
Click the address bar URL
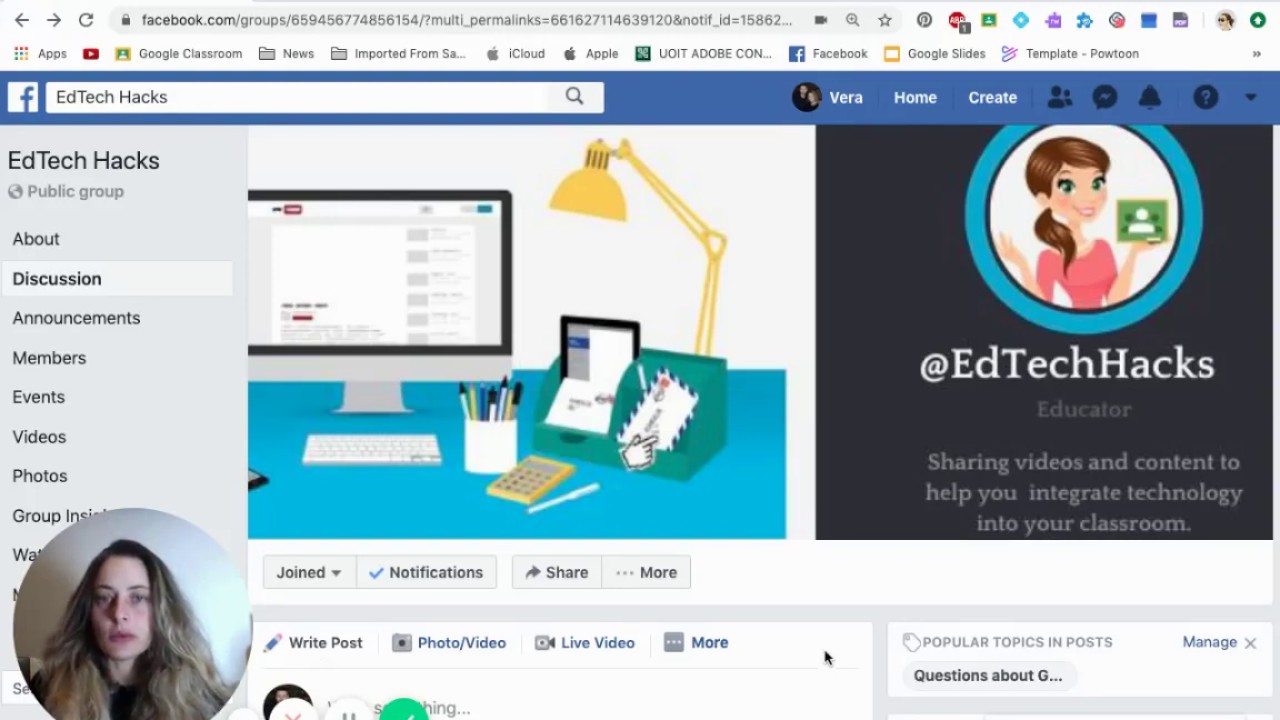pyautogui.click(x=466, y=20)
